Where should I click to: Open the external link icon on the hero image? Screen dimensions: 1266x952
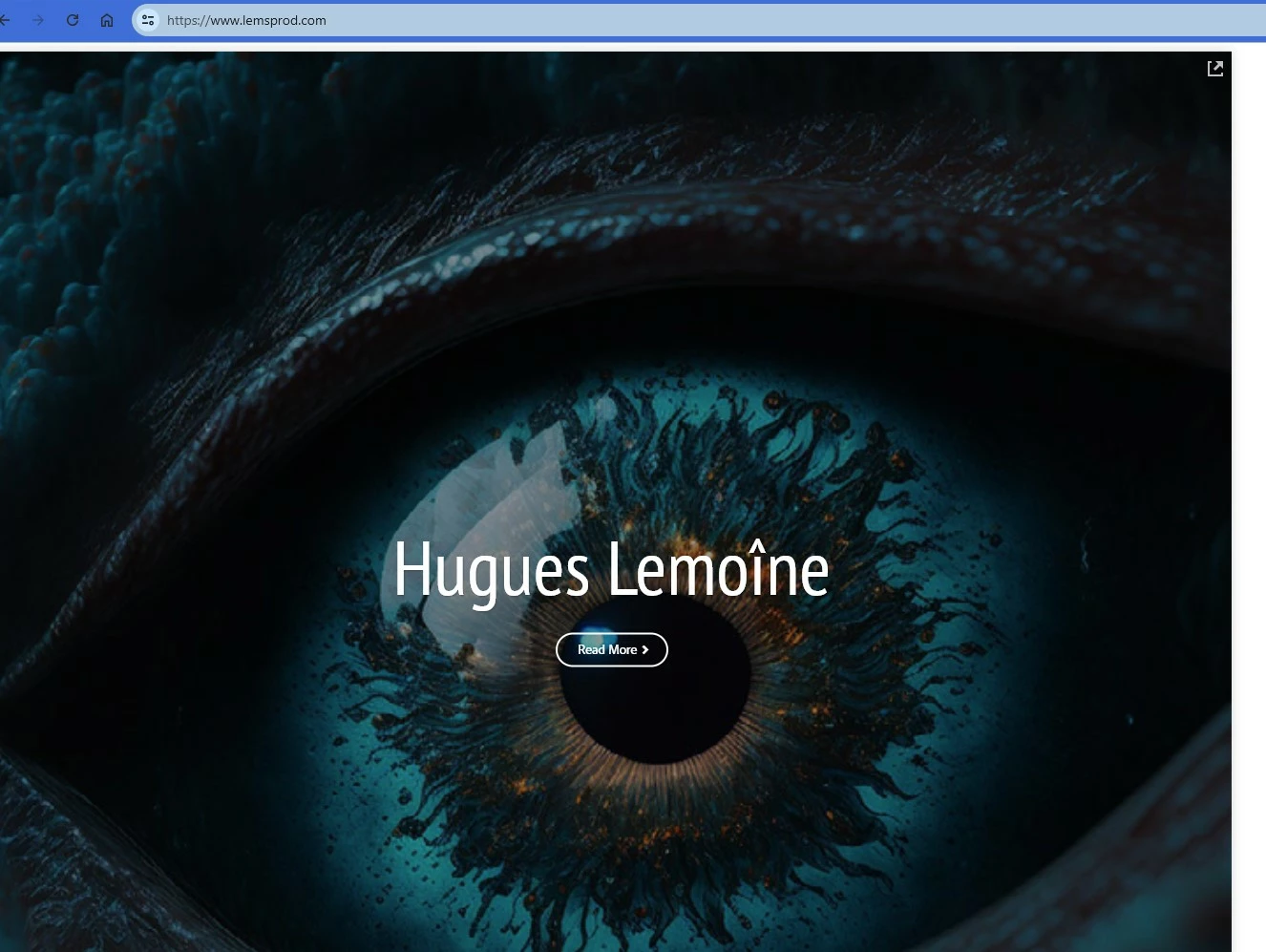tap(1215, 69)
